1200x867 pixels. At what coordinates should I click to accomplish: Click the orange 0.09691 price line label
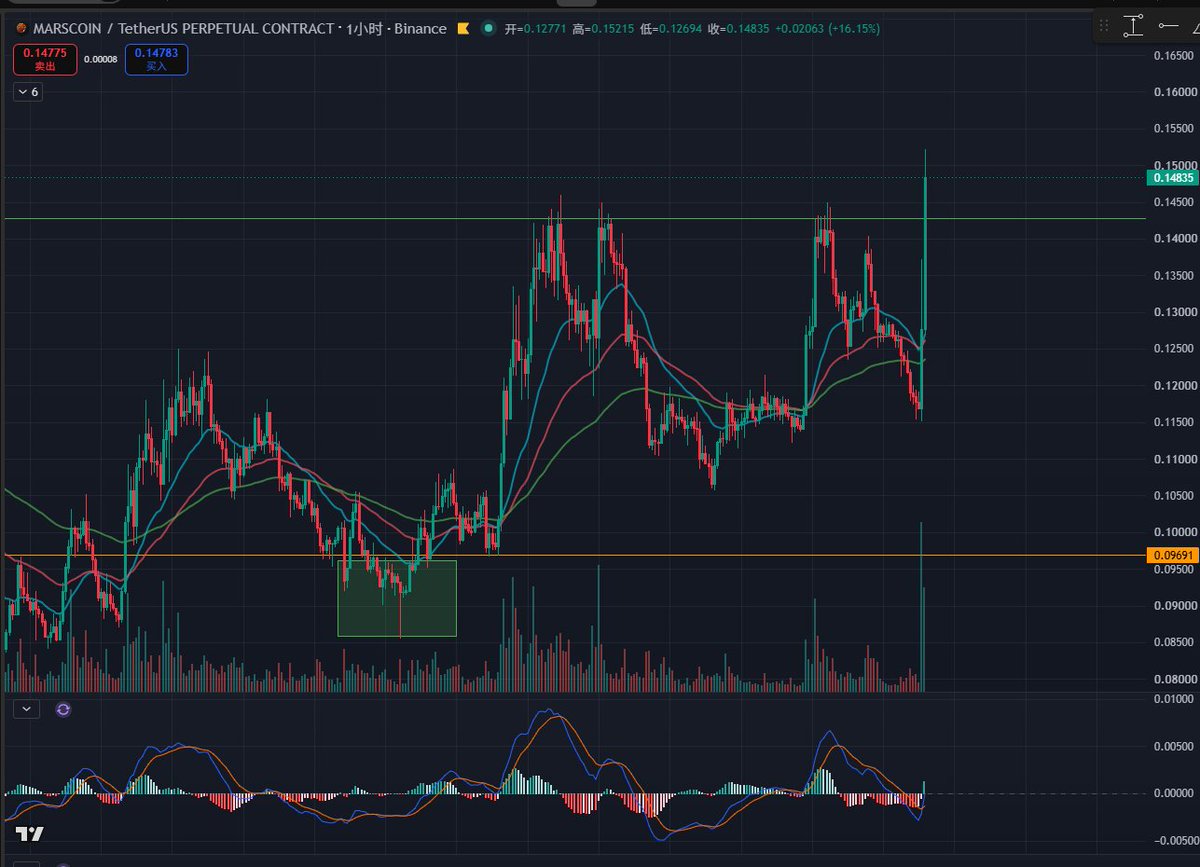[x=1172, y=555]
